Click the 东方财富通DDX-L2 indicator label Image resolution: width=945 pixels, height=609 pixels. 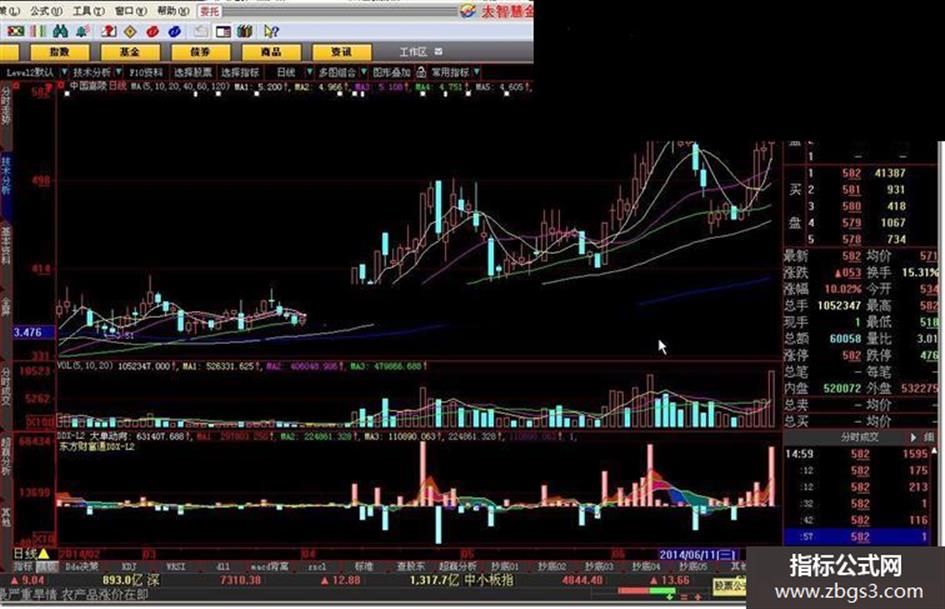pyautogui.click(x=96, y=447)
